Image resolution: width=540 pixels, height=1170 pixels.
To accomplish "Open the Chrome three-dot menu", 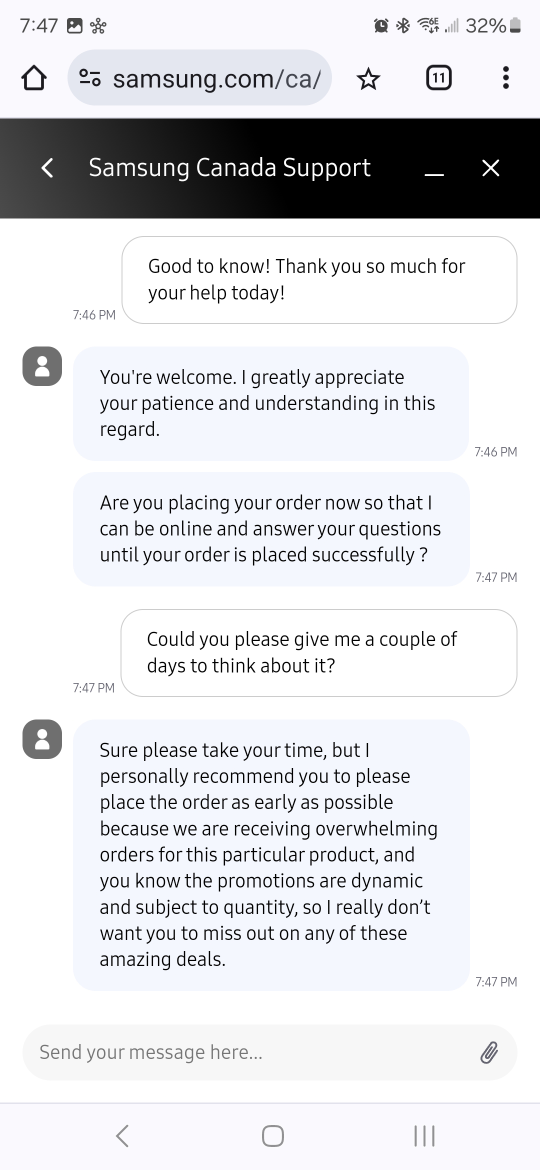I will (506, 78).
